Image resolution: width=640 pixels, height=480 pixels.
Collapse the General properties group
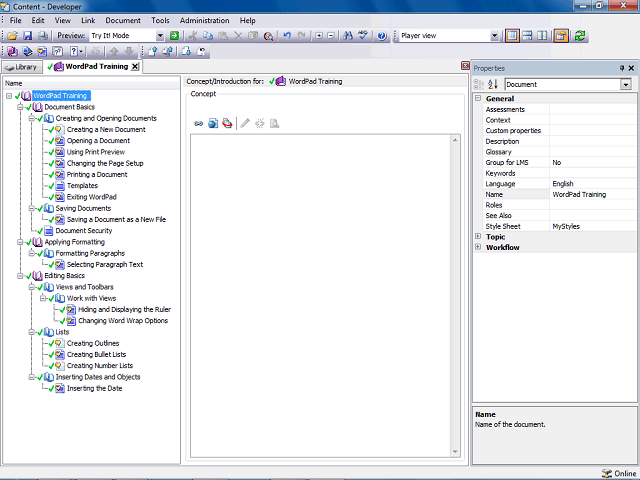(478, 98)
